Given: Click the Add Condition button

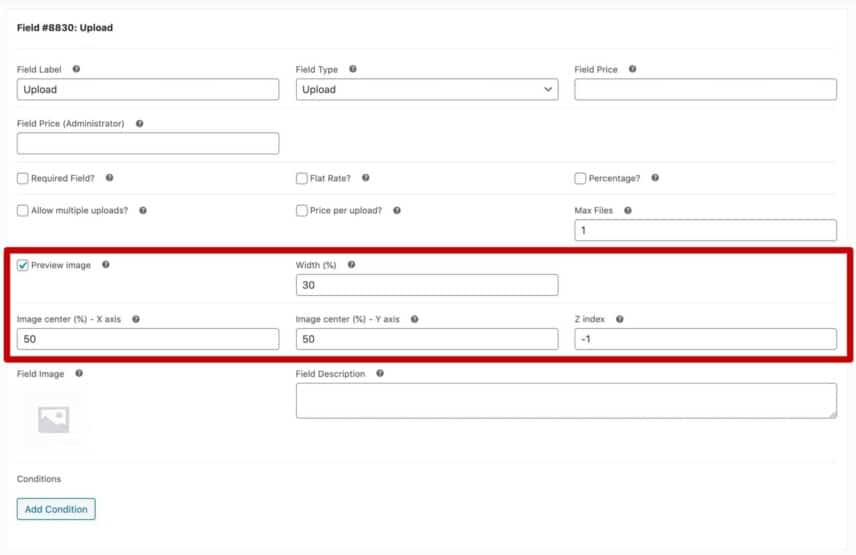Looking at the screenshot, I should tap(56, 509).
